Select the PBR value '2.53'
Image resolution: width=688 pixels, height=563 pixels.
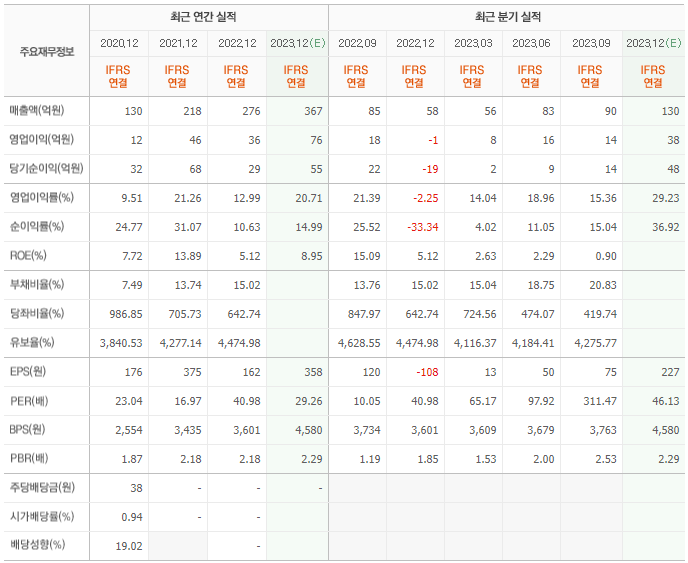point(606,459)
